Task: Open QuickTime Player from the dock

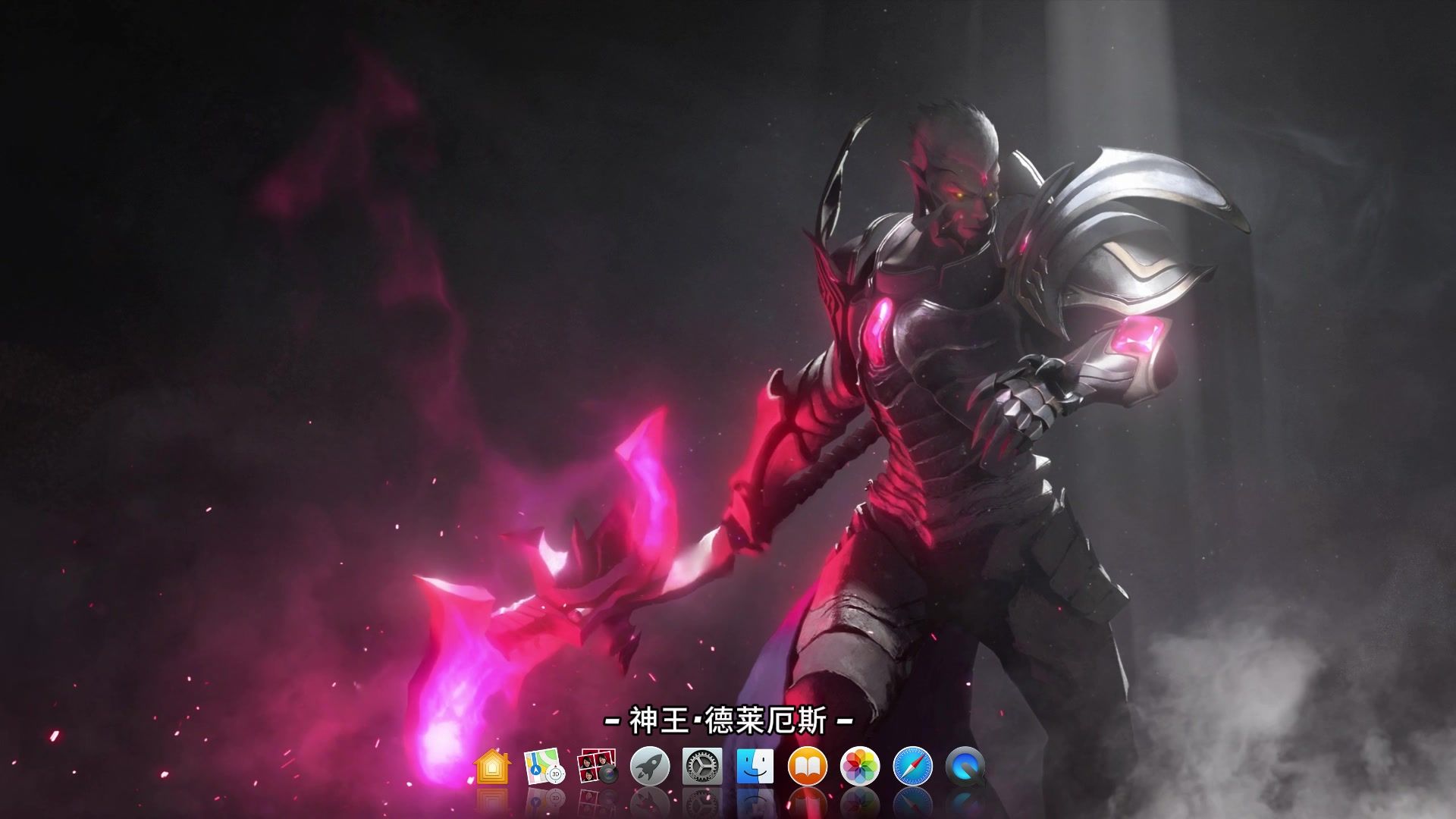Action: click(x=965, y=767)
